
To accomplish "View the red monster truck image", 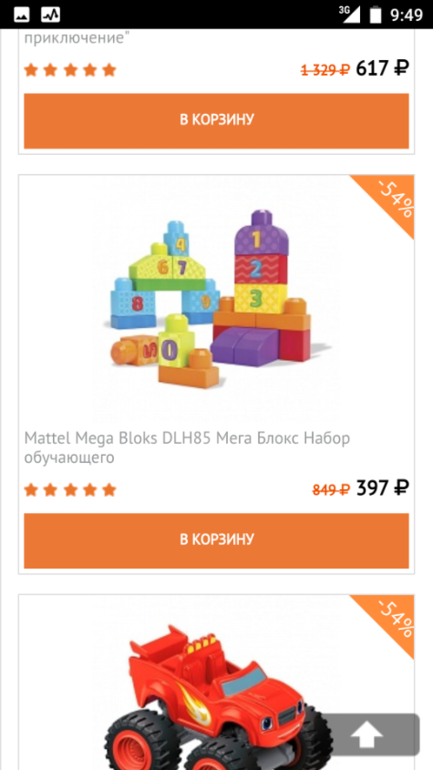I will [216, 695].
